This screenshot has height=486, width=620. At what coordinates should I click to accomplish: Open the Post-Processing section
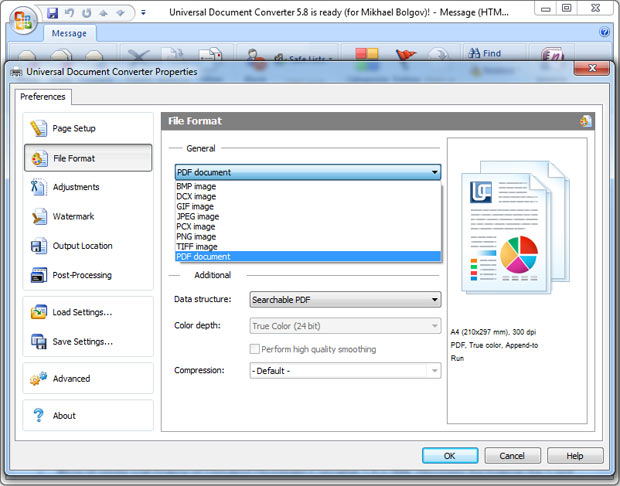point(88,275)
